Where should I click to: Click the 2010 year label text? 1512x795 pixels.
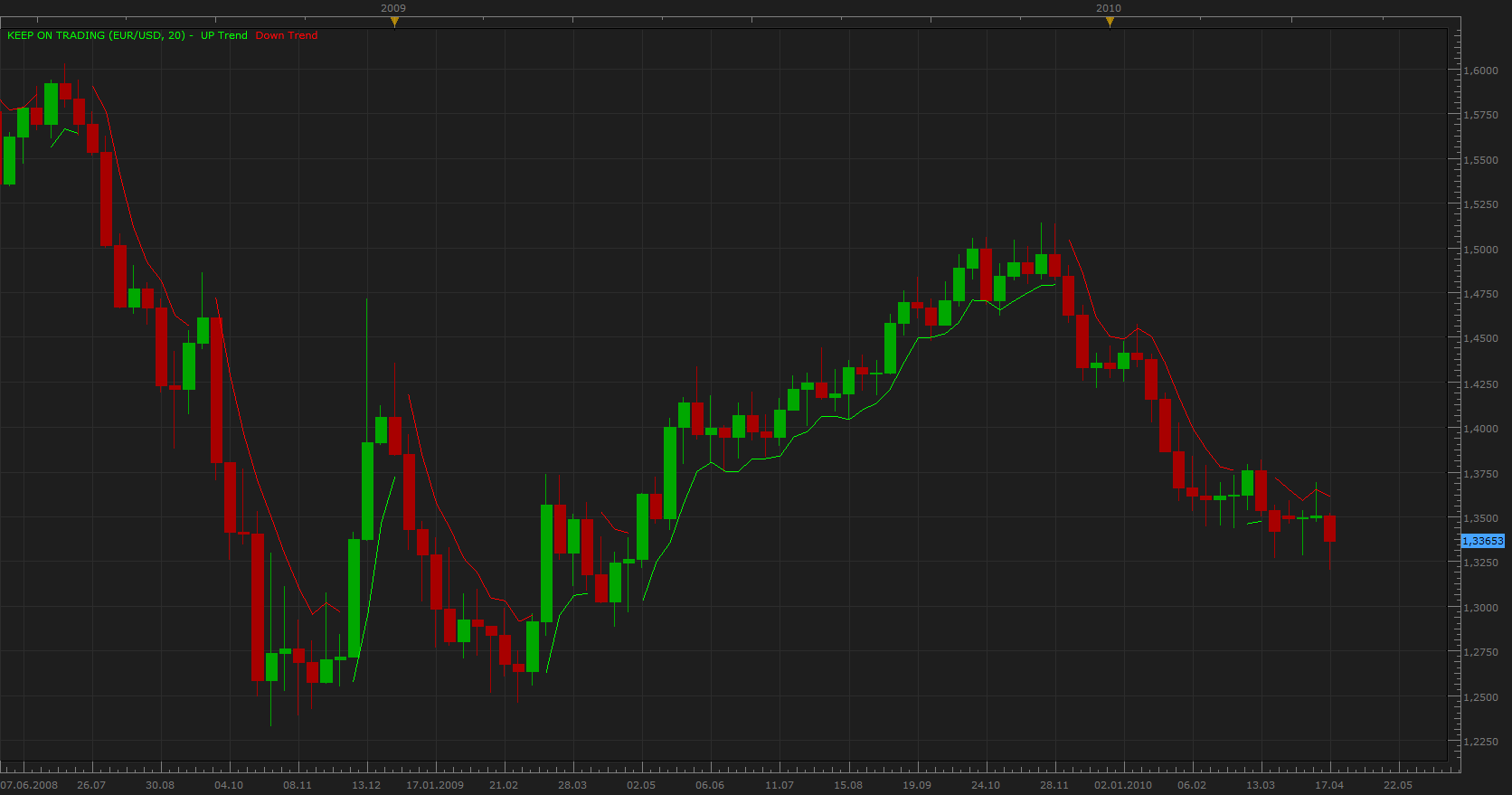[1109, 8]
